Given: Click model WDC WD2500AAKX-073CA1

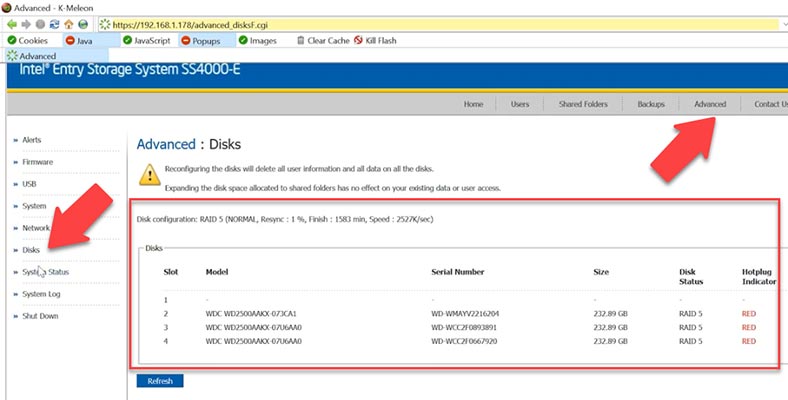Looking at the screenshot, I should (251, 314).
